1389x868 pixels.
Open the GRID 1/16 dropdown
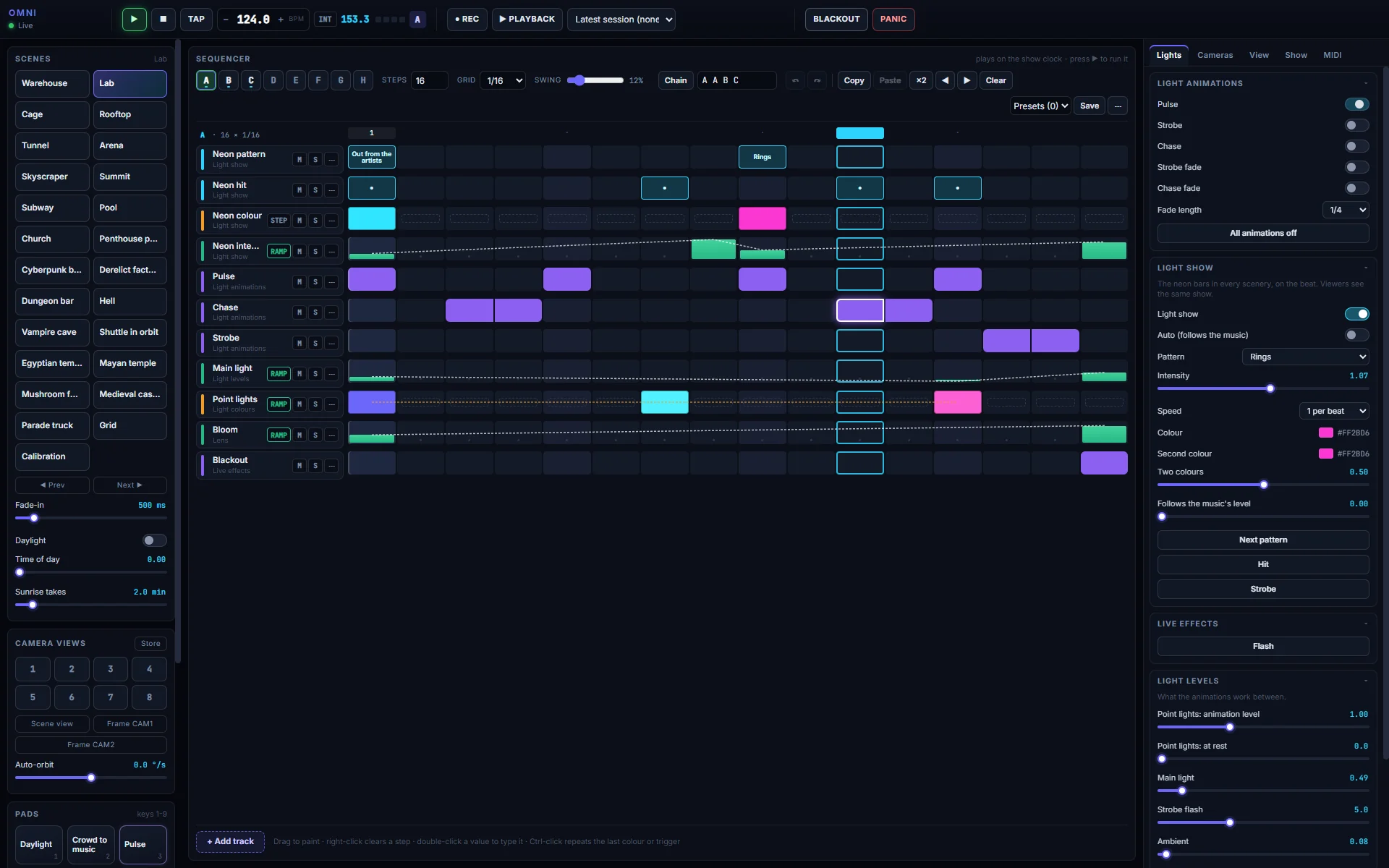pos(503,80)
